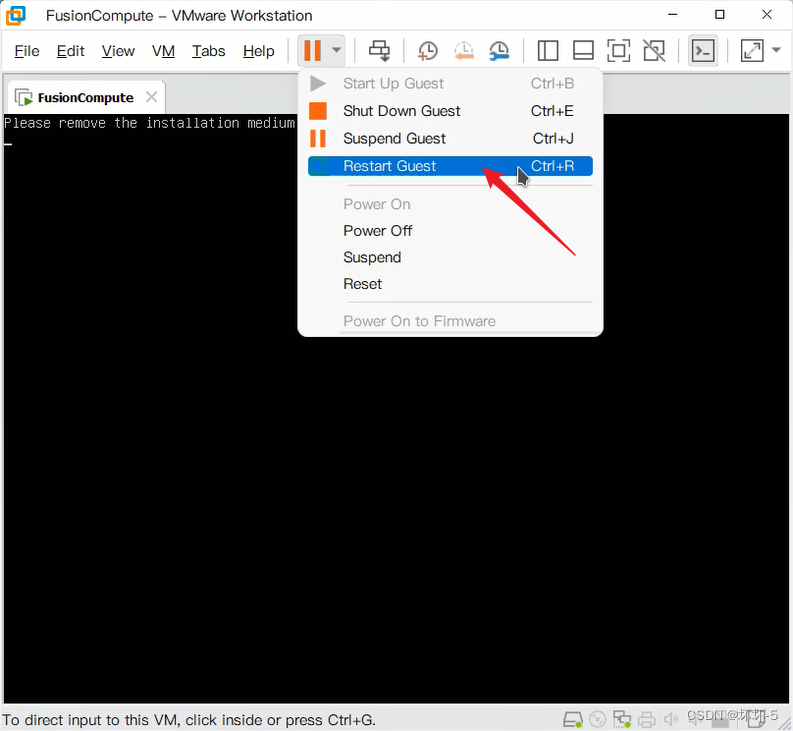Open the File menu

tap(27, 51)
